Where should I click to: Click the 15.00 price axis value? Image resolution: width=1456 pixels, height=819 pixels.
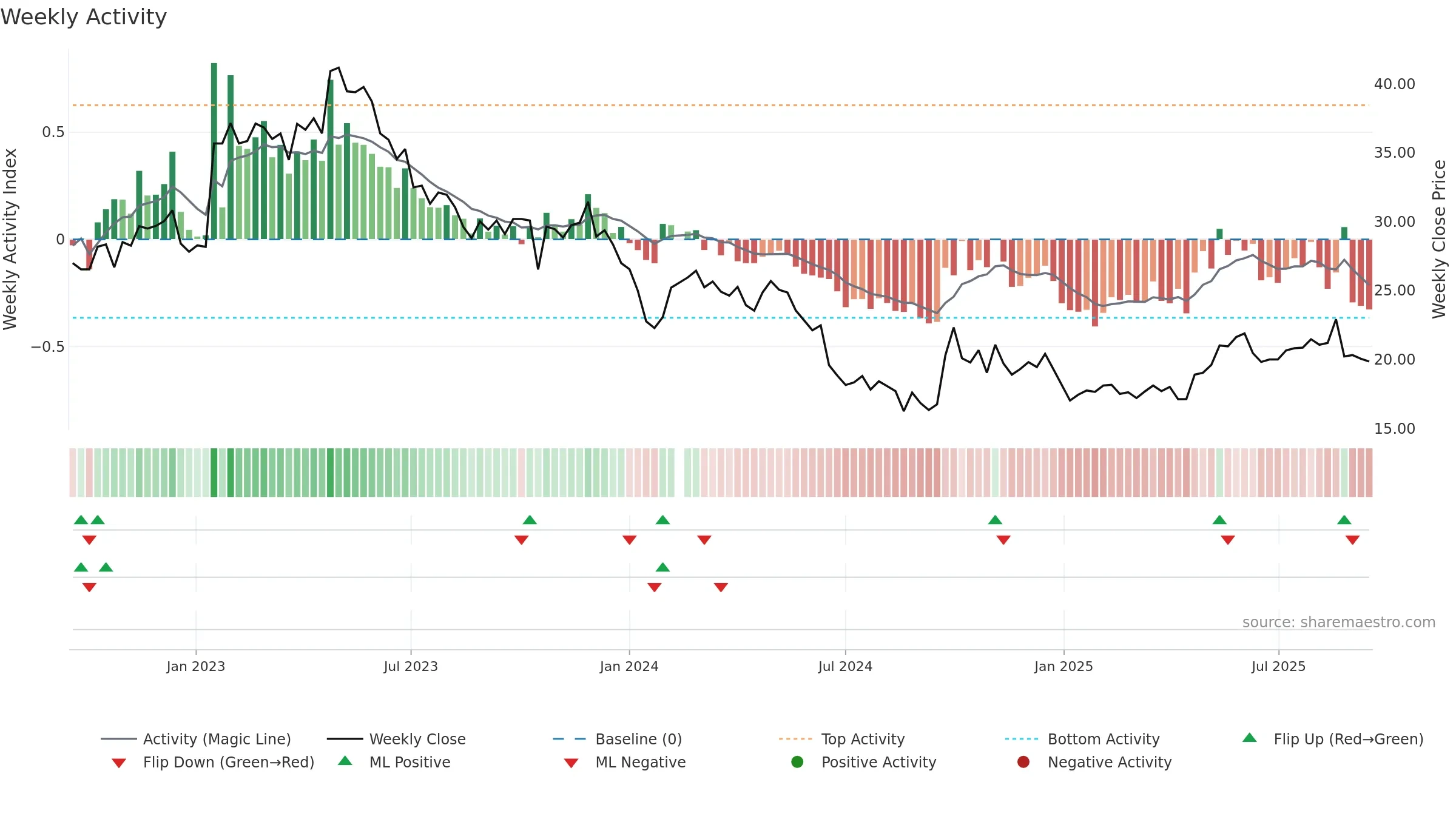point(1395,428)
